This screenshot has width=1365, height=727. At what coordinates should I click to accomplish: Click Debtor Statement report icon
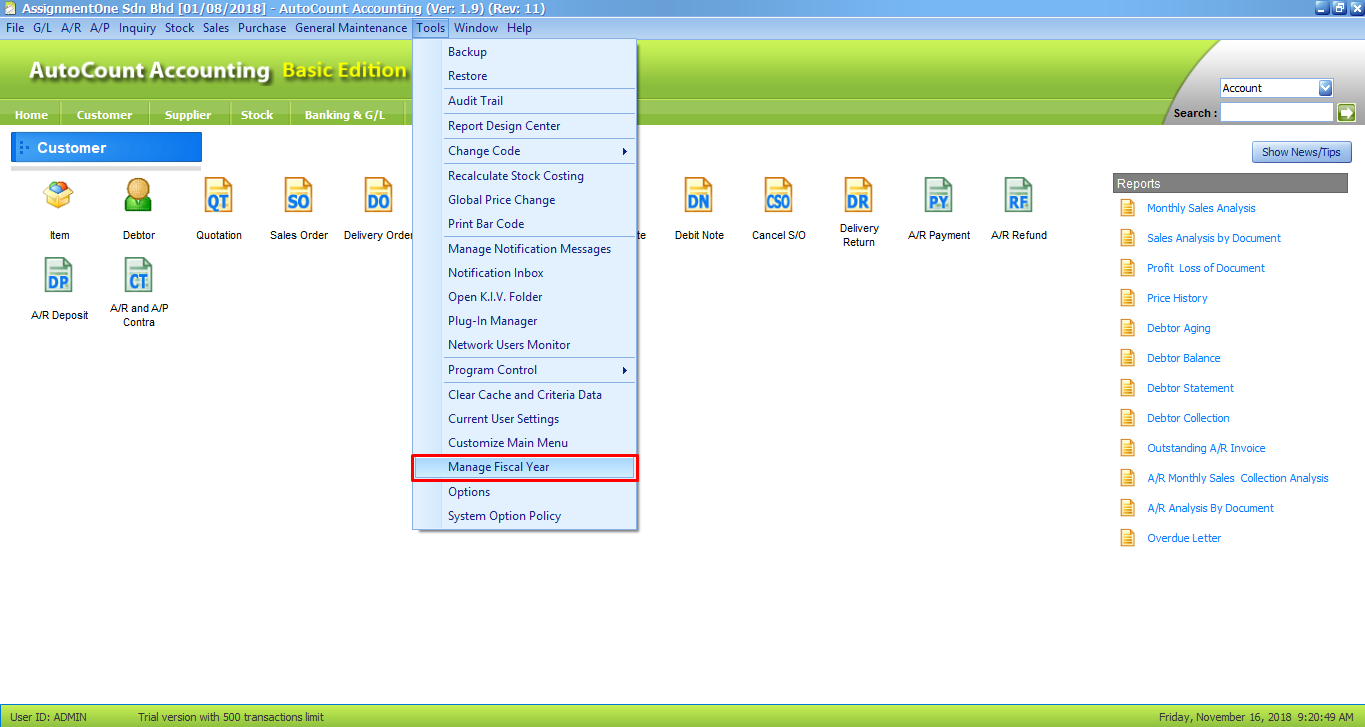(x=1127, y=388)
